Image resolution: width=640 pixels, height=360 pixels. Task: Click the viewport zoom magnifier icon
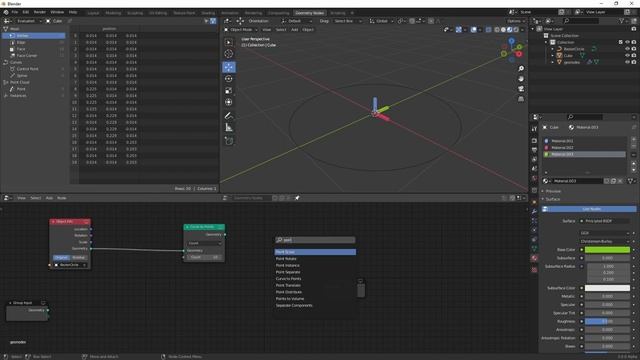521,69
